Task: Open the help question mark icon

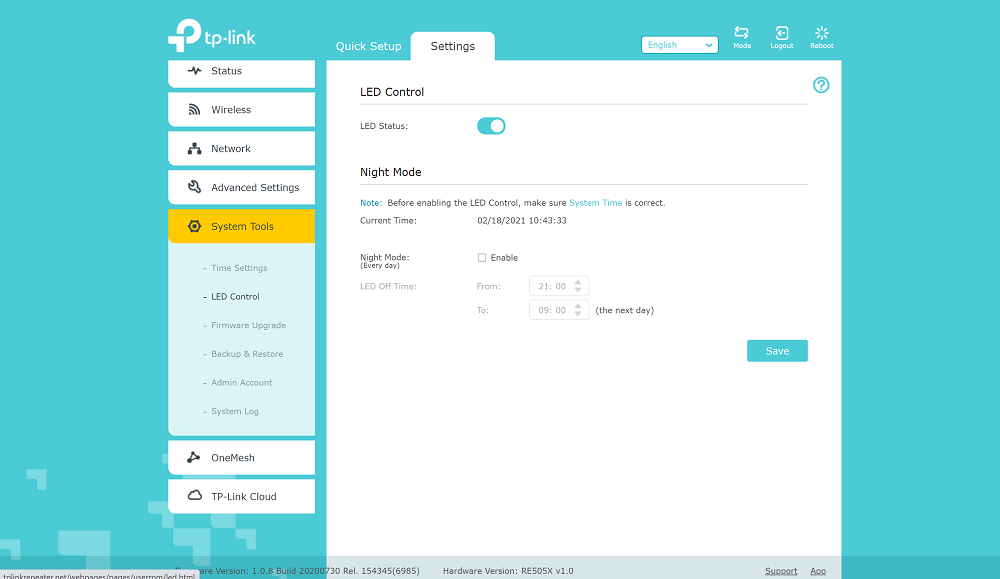Action: coord(821,85)
